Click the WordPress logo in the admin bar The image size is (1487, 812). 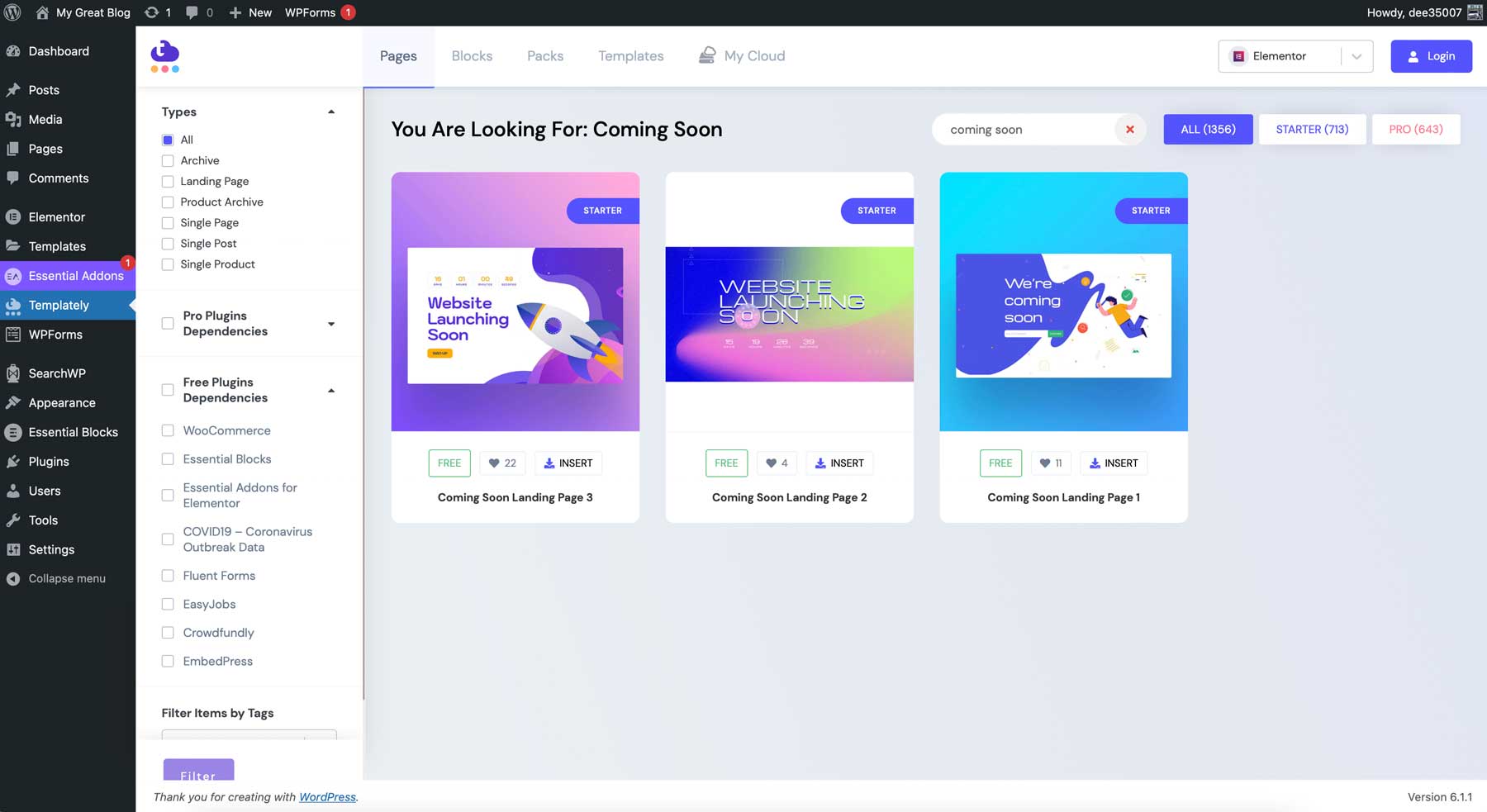pos(13,12)
